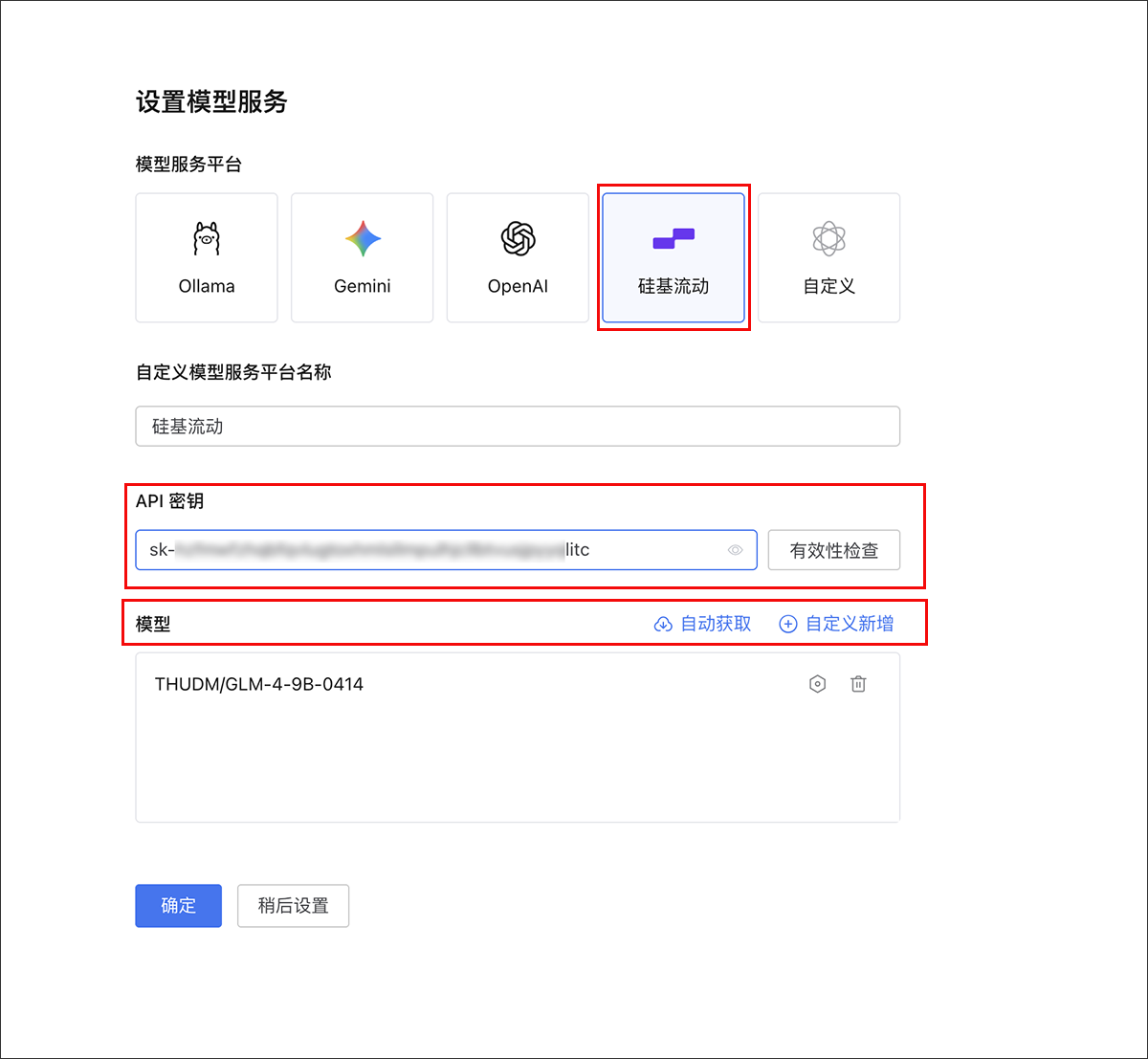Click the 自定义 atom icon
Viewport: 1148px width, 1059px height.
point(828,238)
